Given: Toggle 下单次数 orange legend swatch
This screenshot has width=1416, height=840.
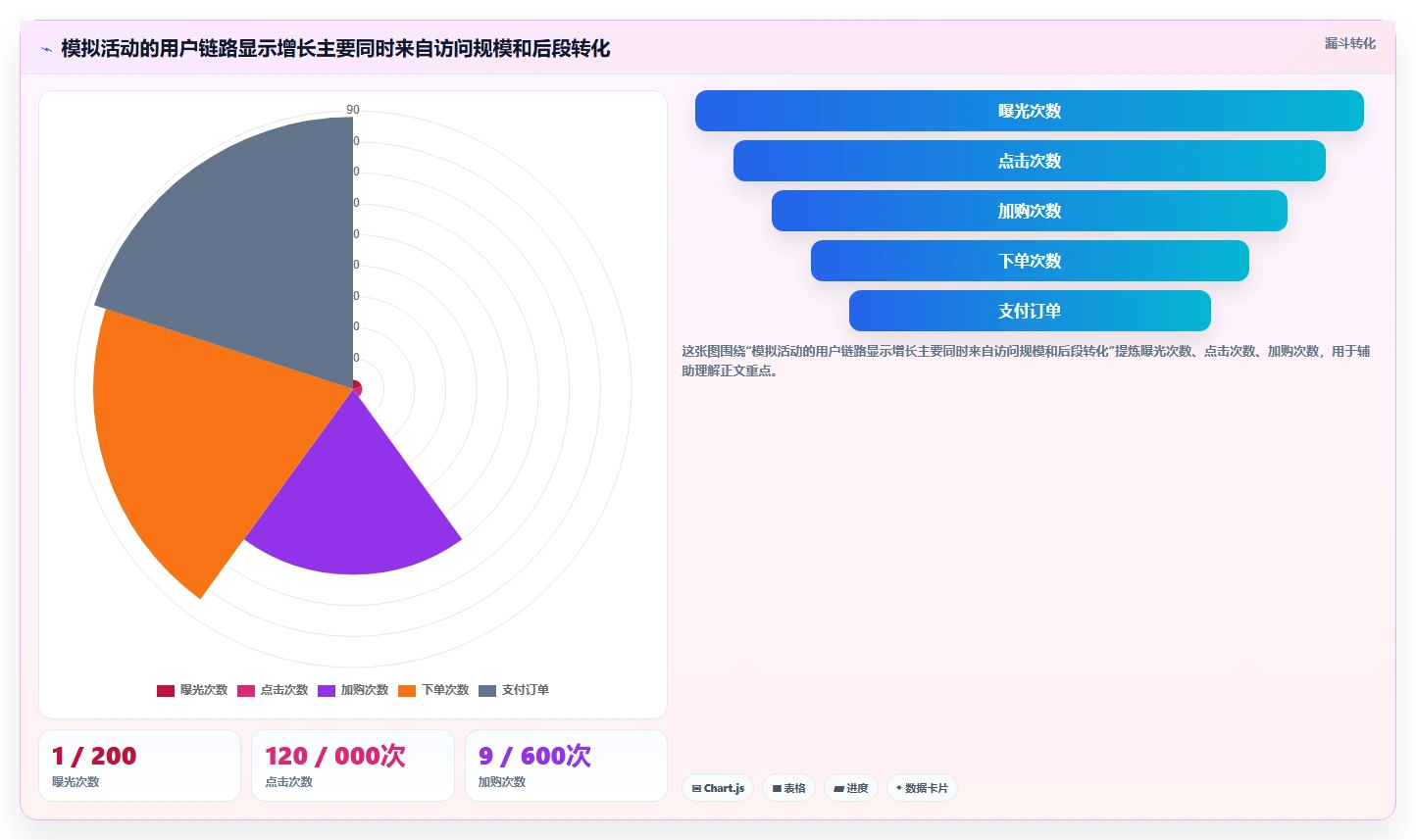Looking at the screenshot, I should tap(407, 690).
